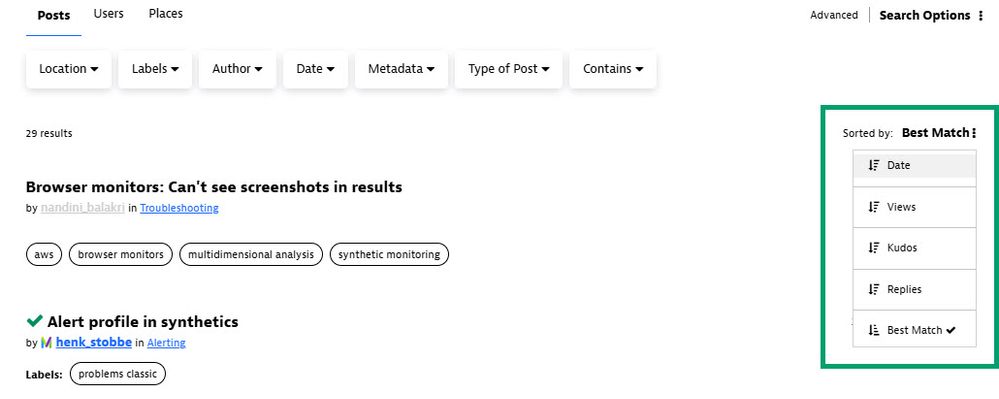Click the Advanced search link
The height and width of the screenshot is (399, 999).
(x=834, y=15)
